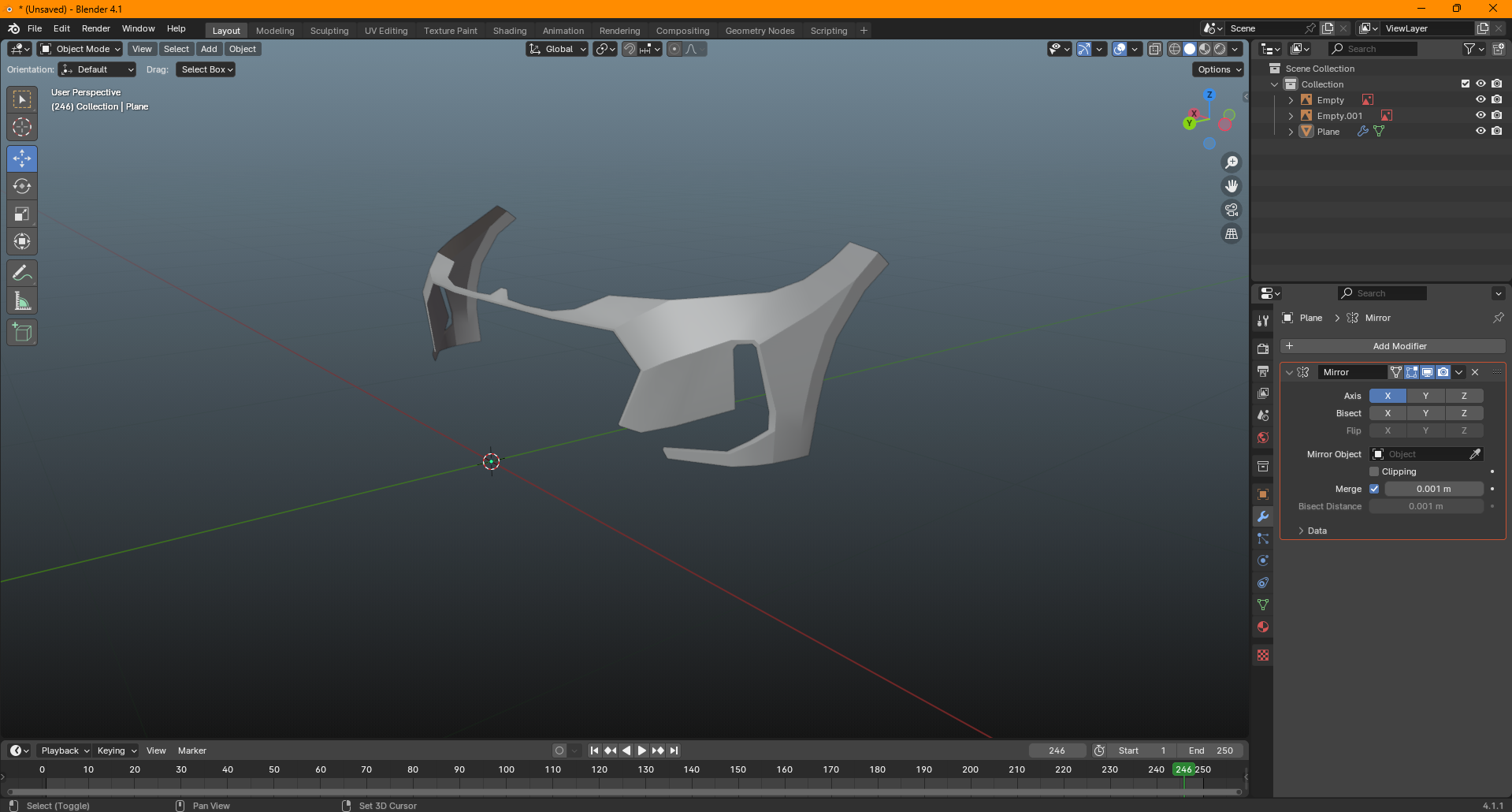Pick Mirror Object with eyedropper
Image resolution: width=1512 pixels, height=812 pixels.
(x=1475, y=454)
